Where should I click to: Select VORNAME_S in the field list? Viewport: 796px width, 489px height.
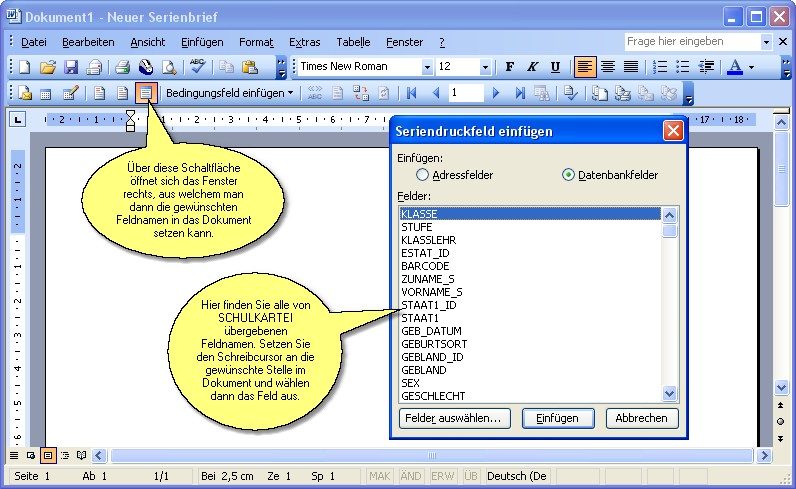click(432, 292)
